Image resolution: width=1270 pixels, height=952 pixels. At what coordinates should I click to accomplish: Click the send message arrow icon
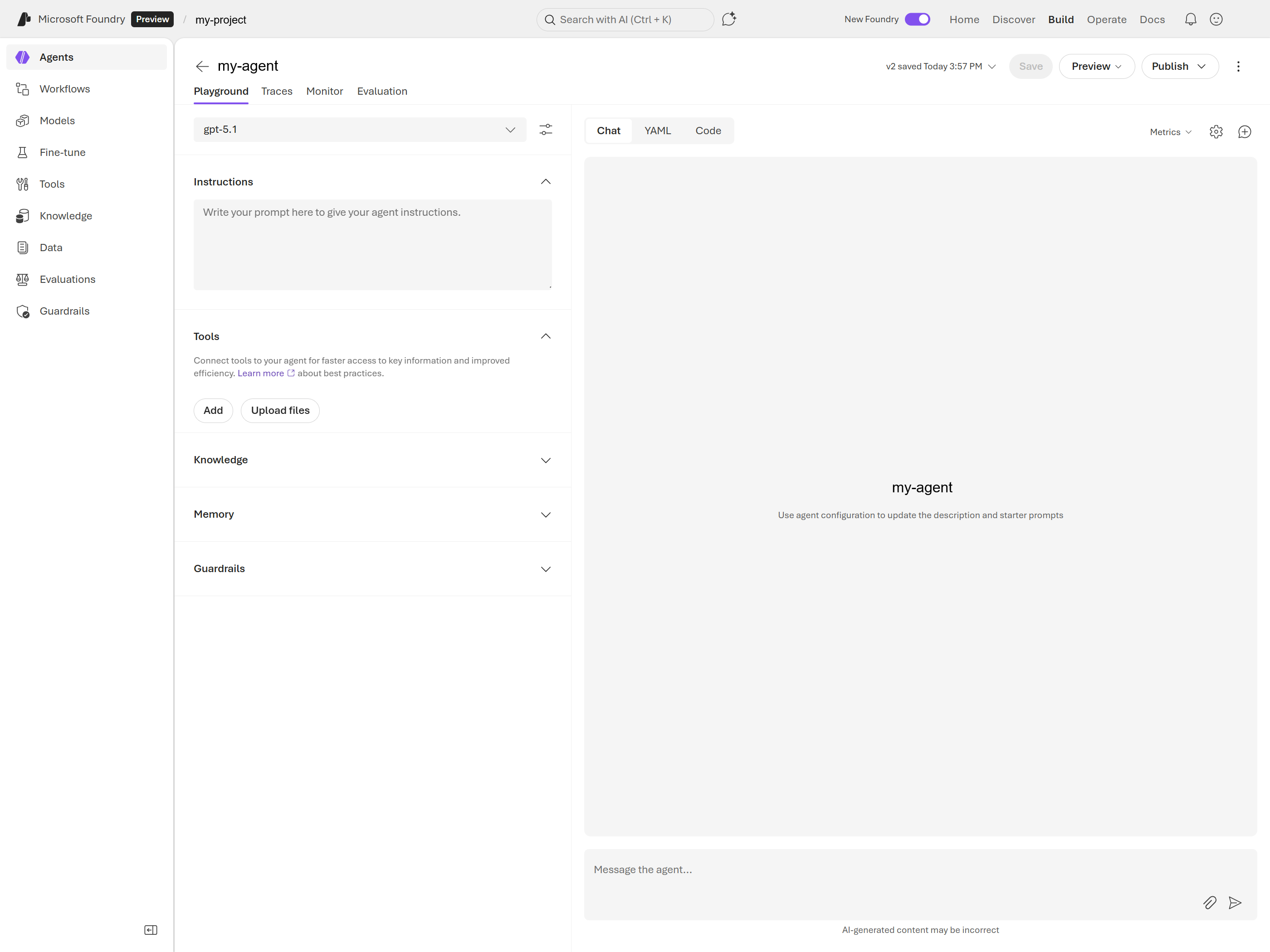coord(1235,903)
